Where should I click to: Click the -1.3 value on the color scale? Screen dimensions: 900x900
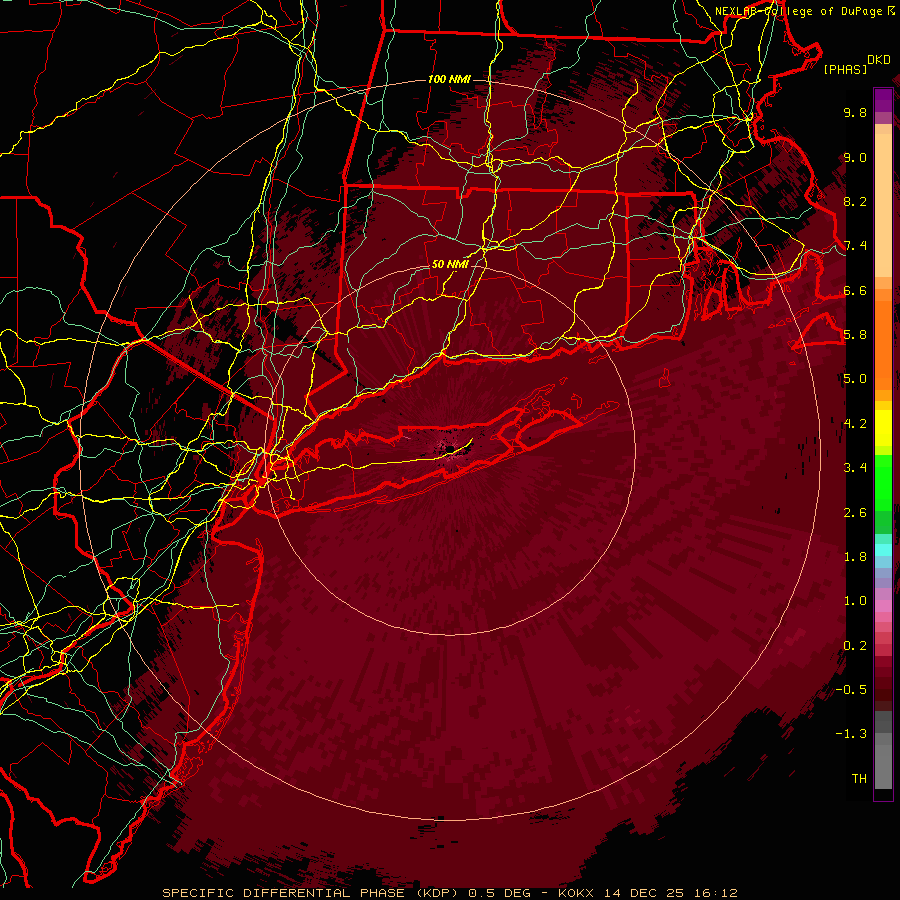851,734
